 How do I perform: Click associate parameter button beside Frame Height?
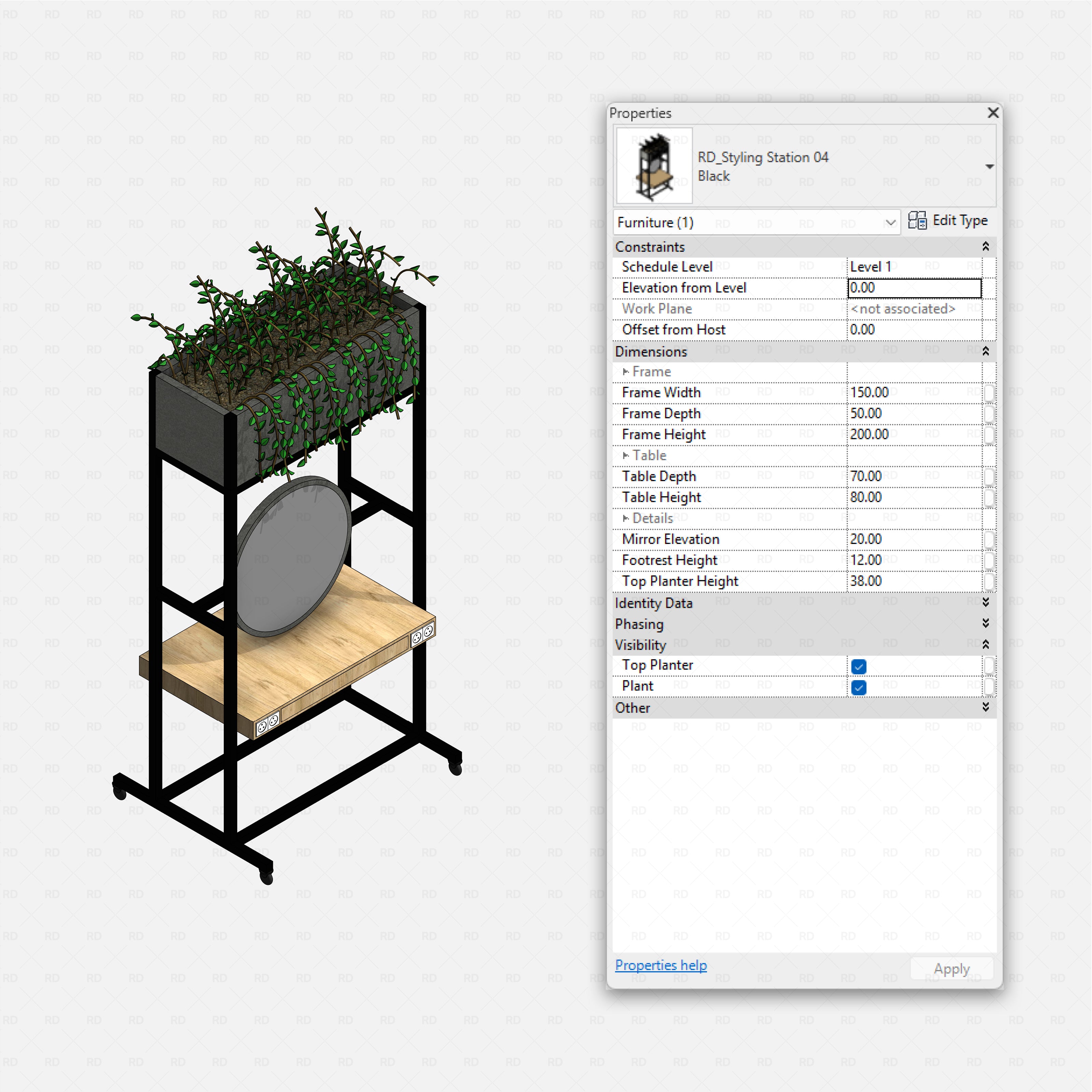tap(990, 434)
